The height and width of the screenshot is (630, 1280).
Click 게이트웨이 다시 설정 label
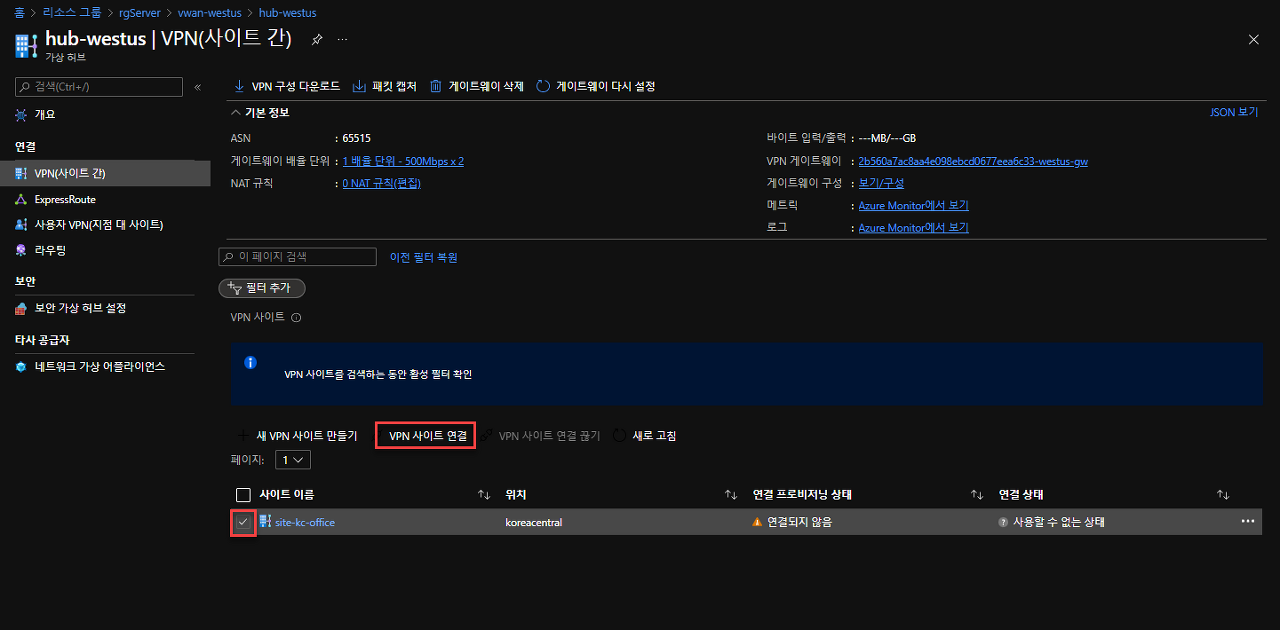coord(605,87)
